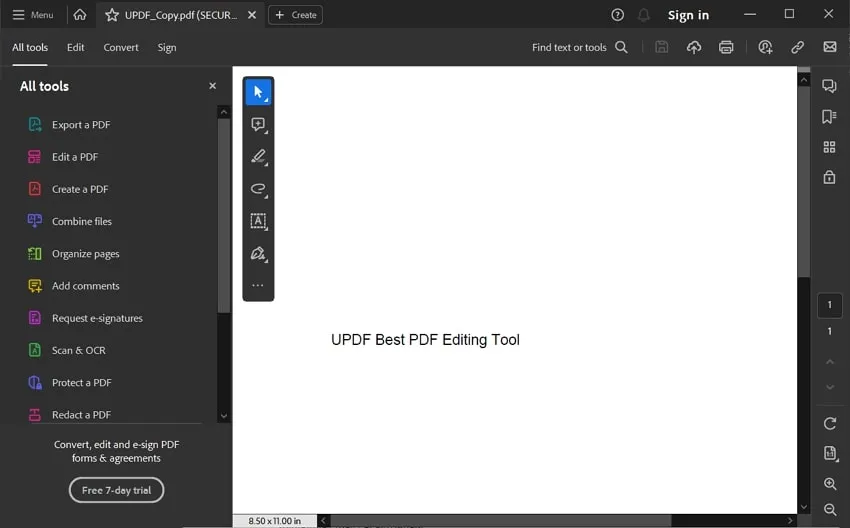
Task: Open the page display options icon
Action: [830, 453]
